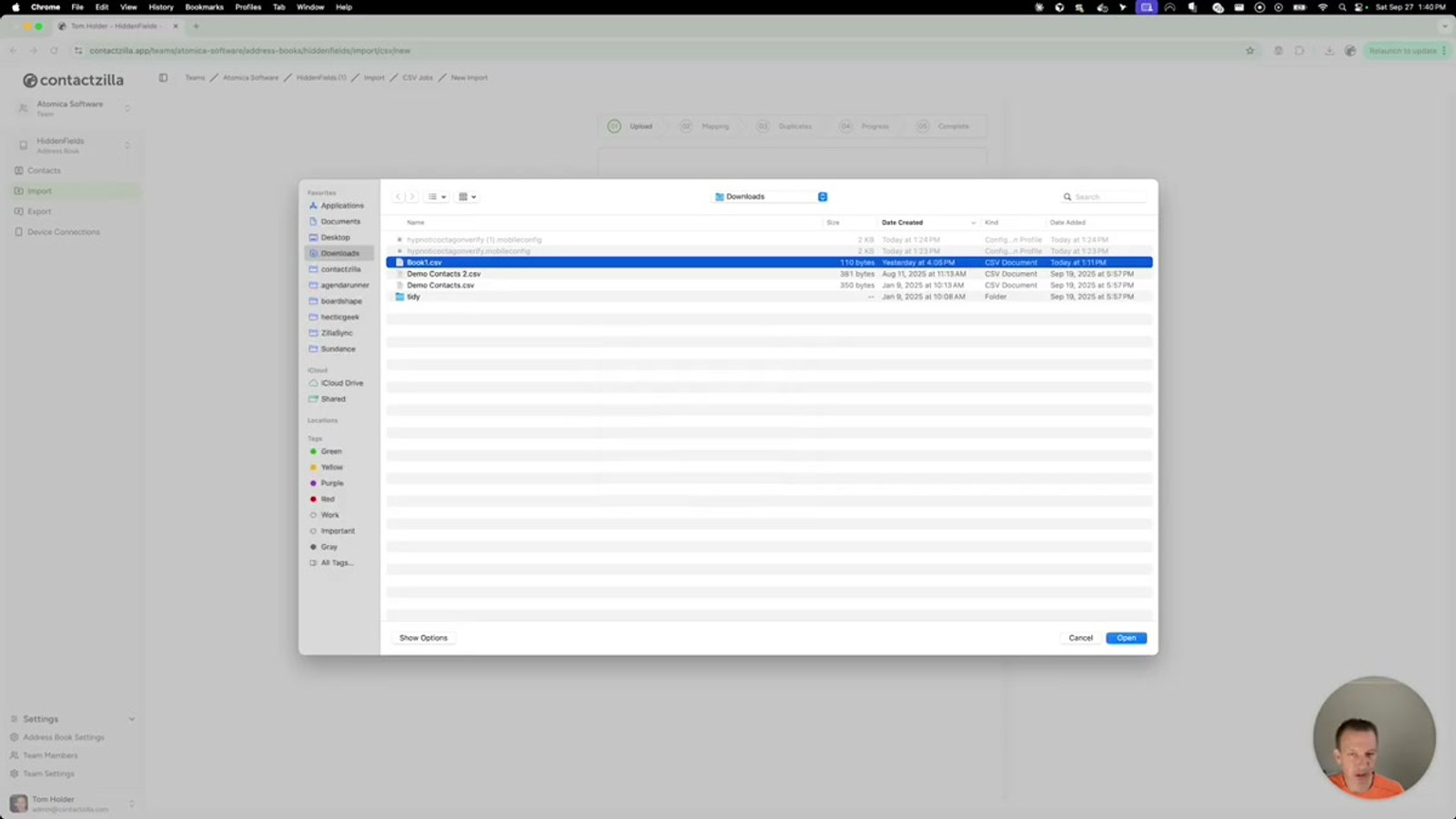Screen dimensions: 1456x819
Task: Open ZillaSync folder in sidebar
Action: point(336,333)
